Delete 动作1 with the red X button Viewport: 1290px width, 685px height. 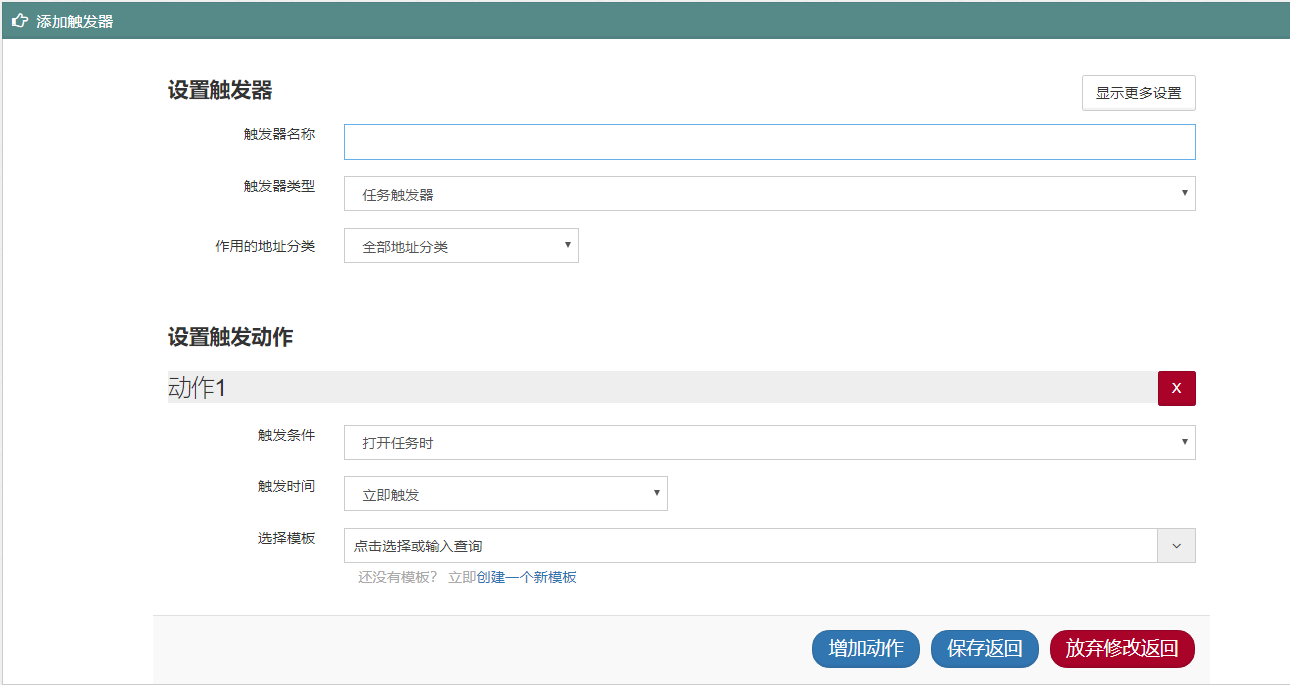click(x=1176, y=388)
